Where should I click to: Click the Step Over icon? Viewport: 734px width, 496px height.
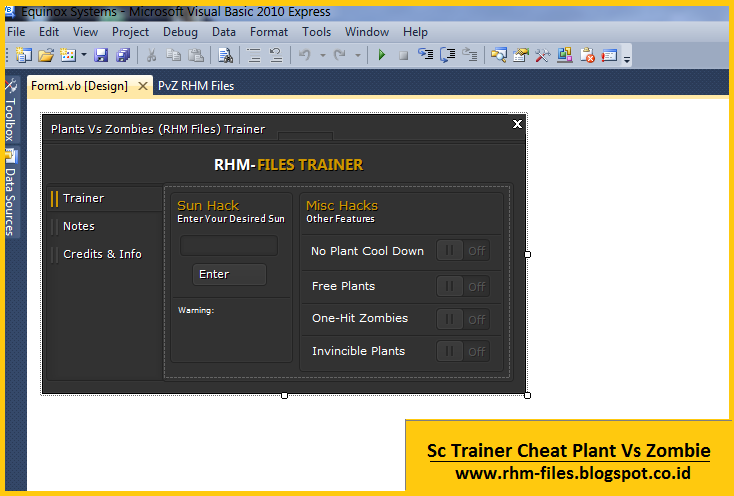448,55
